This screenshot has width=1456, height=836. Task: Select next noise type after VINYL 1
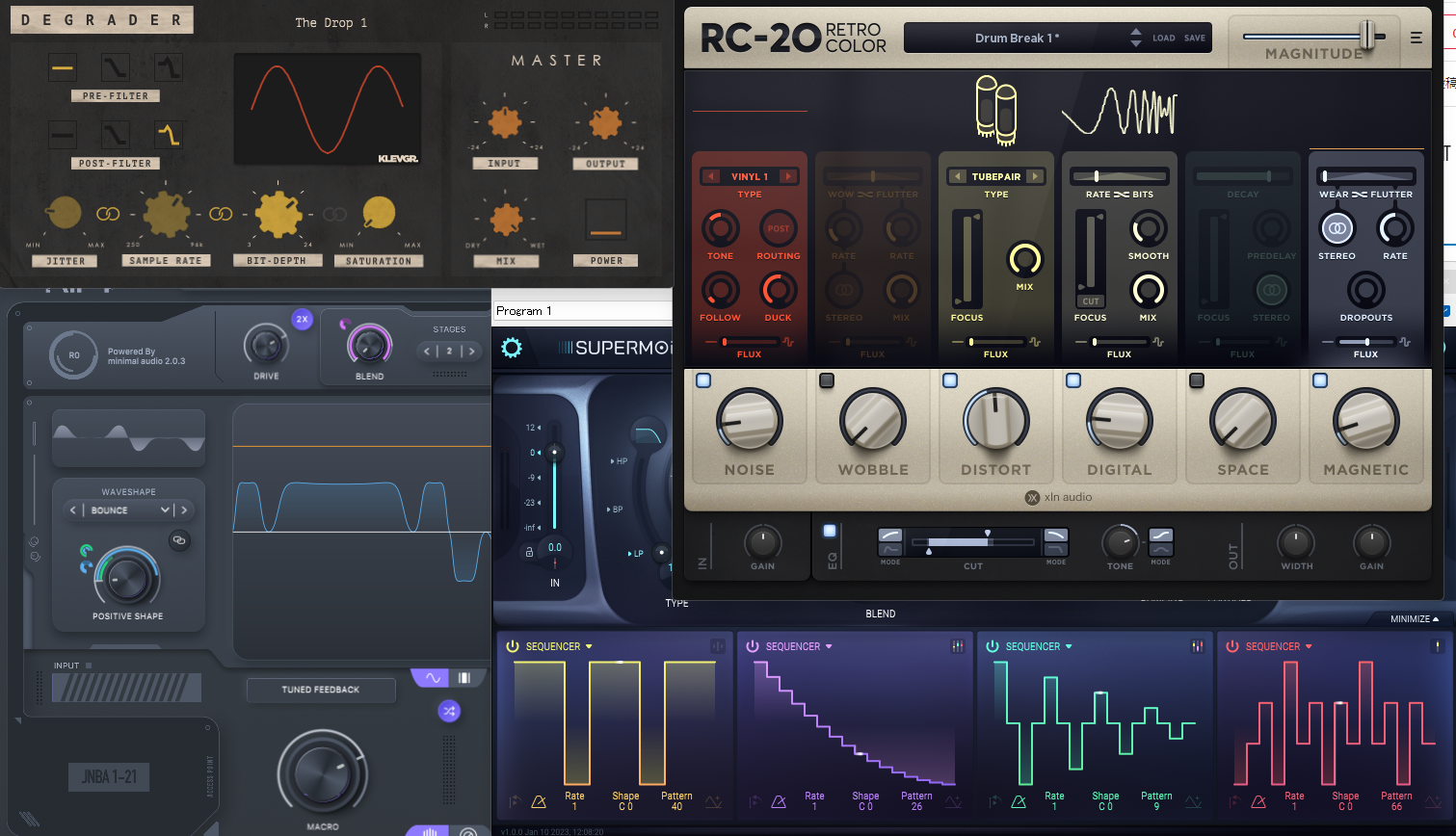788,176
